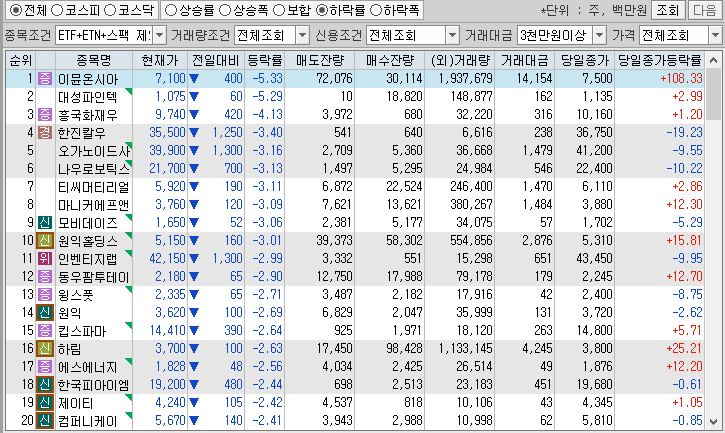725x433 pixels.
Task: Click the 증 badge beside 킵스파마
Action: click(45, 331)
